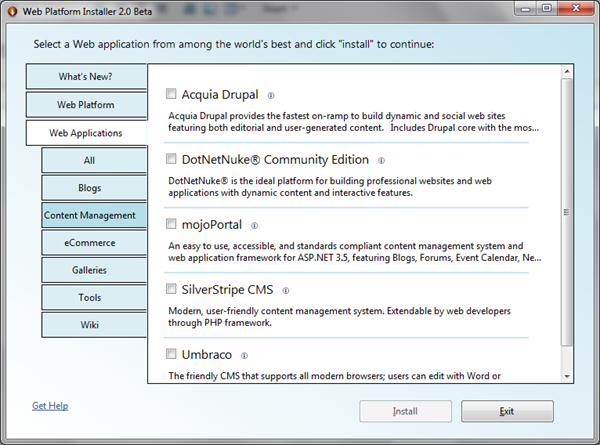Open the info icon next to Umbraco

click(x=245, y=356)
